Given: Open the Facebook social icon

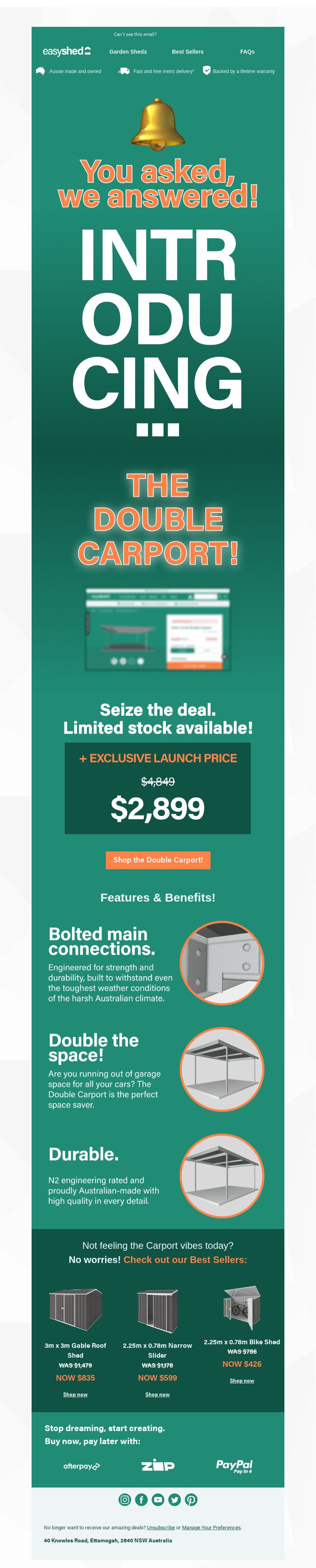Looking at the screenshot, I should pyautogui.click(x=141, y=1500).
